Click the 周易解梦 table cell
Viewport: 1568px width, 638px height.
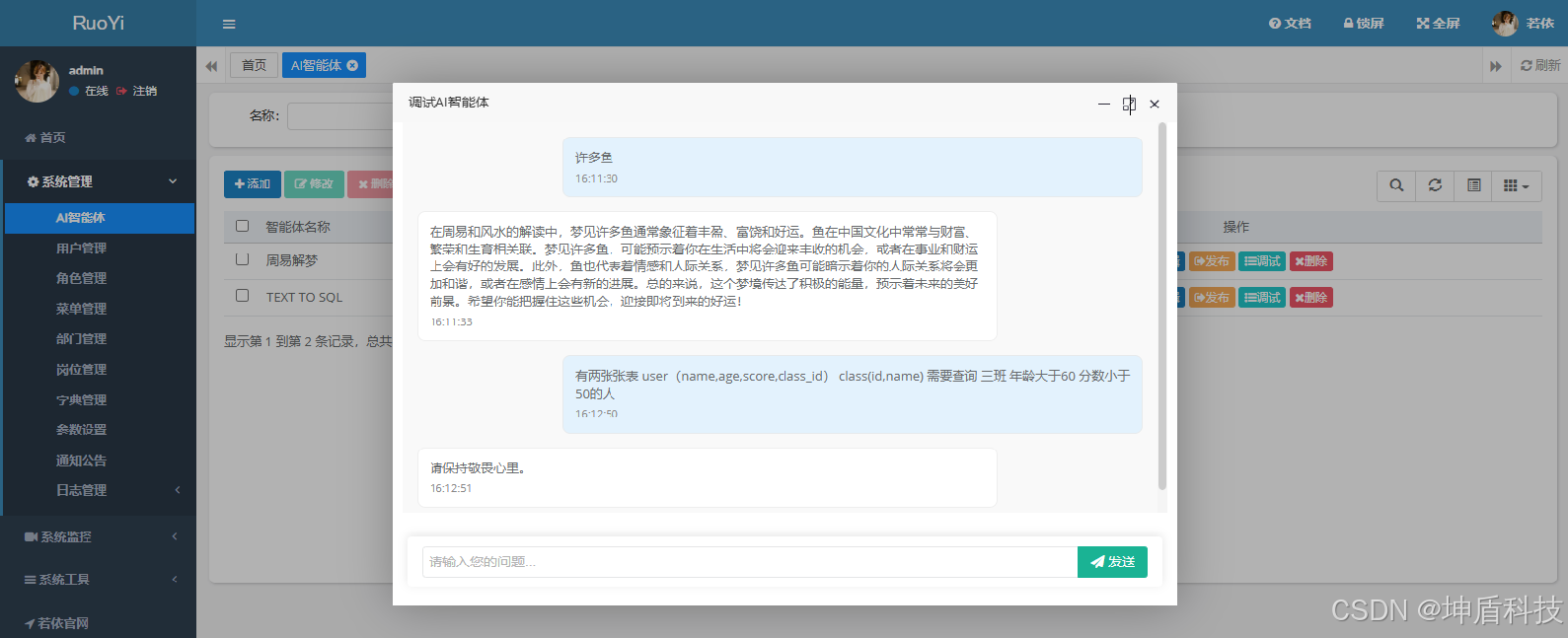pos(291,260)
